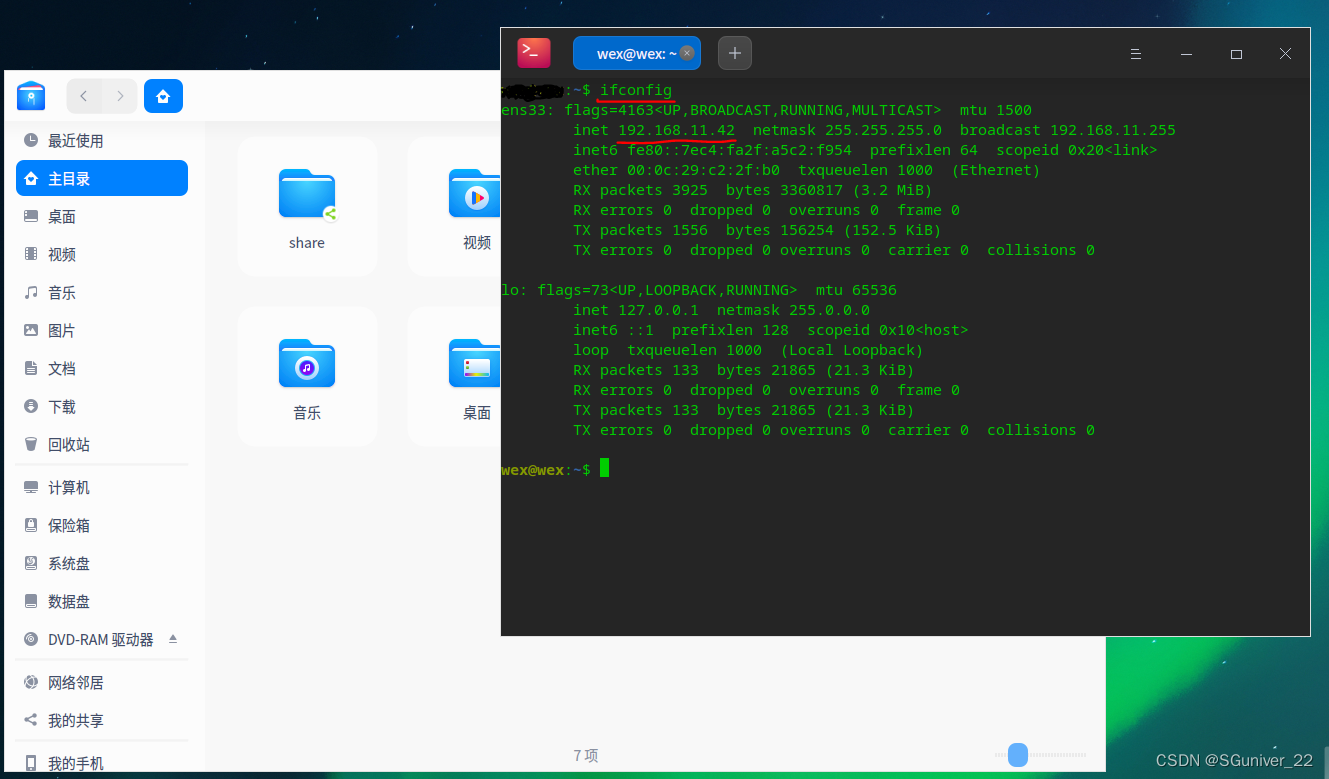Screen dimensions: 1329x779
Task: Open the 主目录 home icon in toolbar
Action: click(163, 95)
